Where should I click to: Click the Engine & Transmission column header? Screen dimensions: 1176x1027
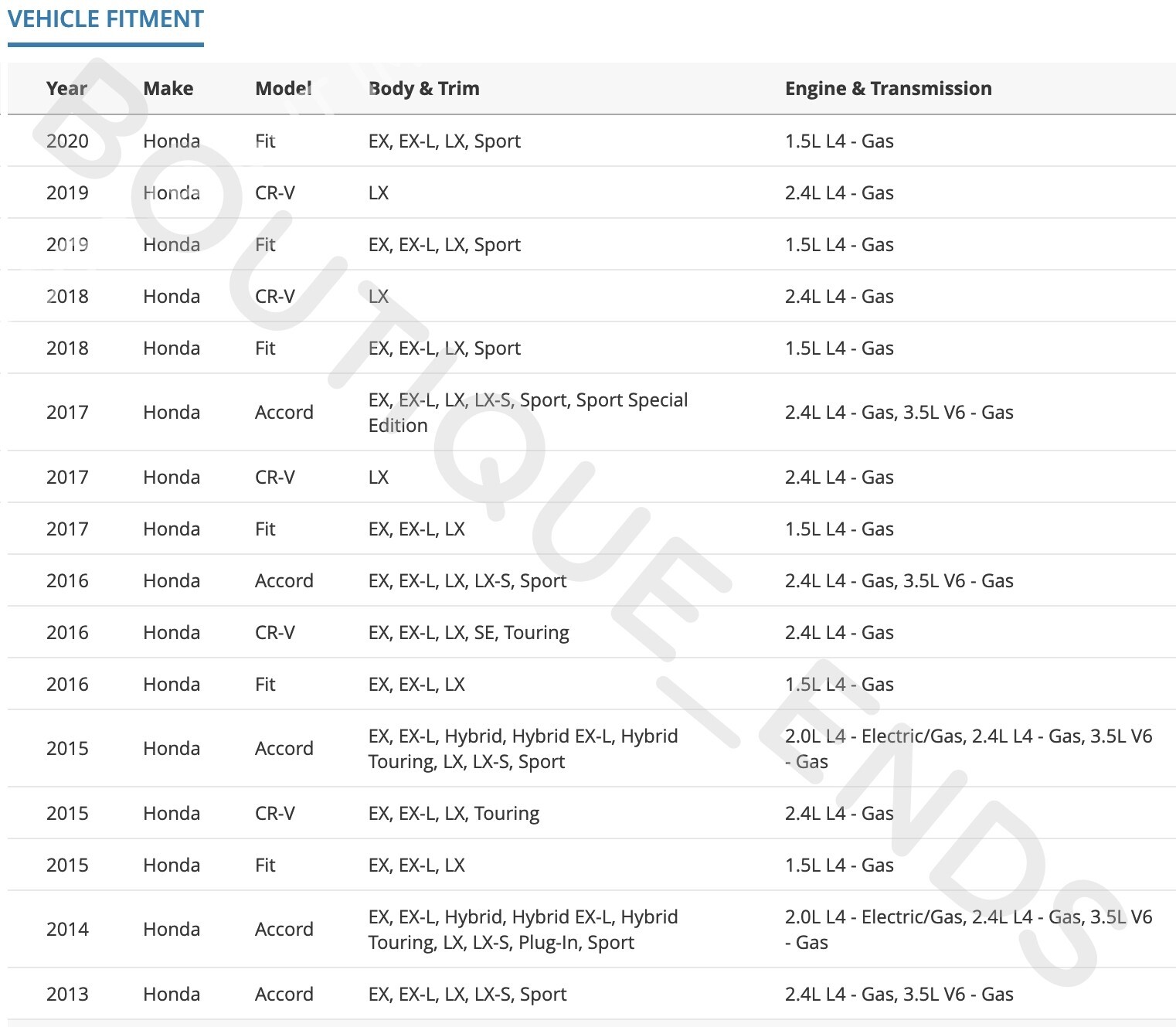coord(889,89)
